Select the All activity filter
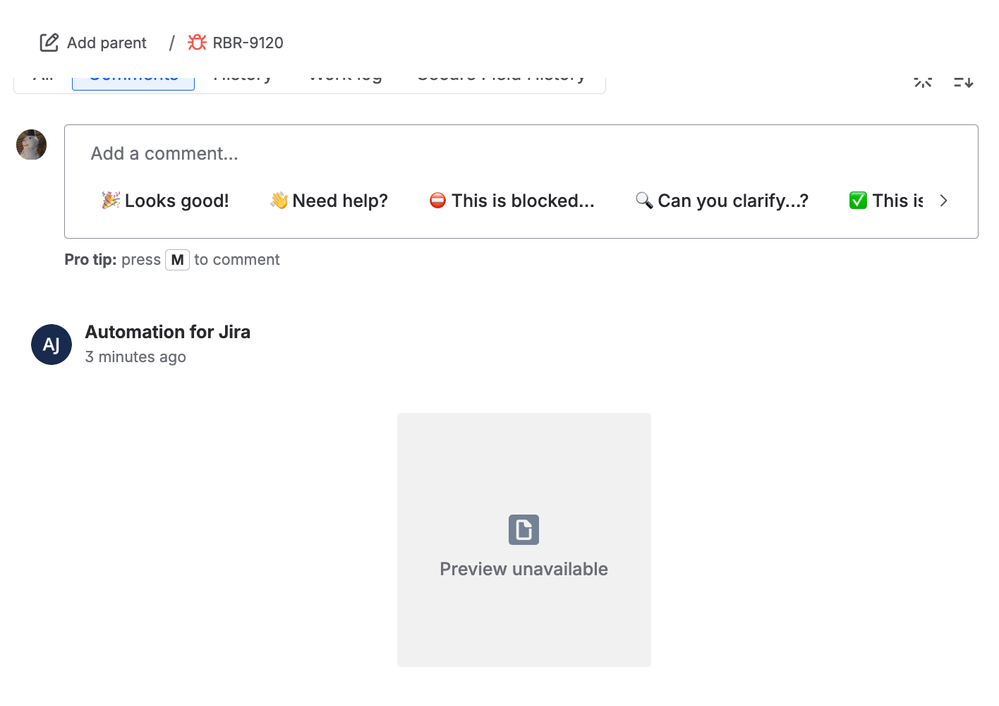This screenshot has height=706, width=999. (42, 75)
